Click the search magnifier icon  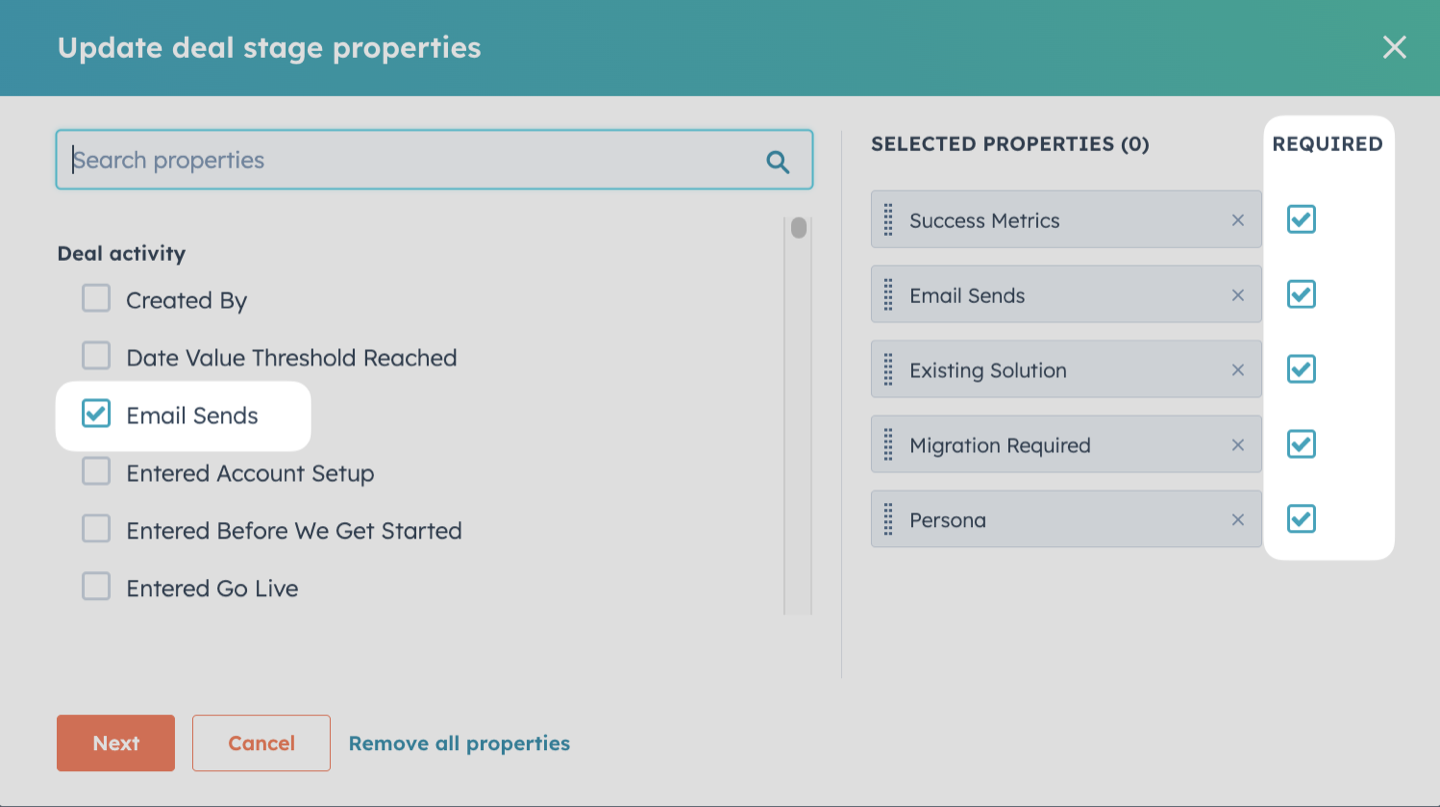[x=777, y=162]
